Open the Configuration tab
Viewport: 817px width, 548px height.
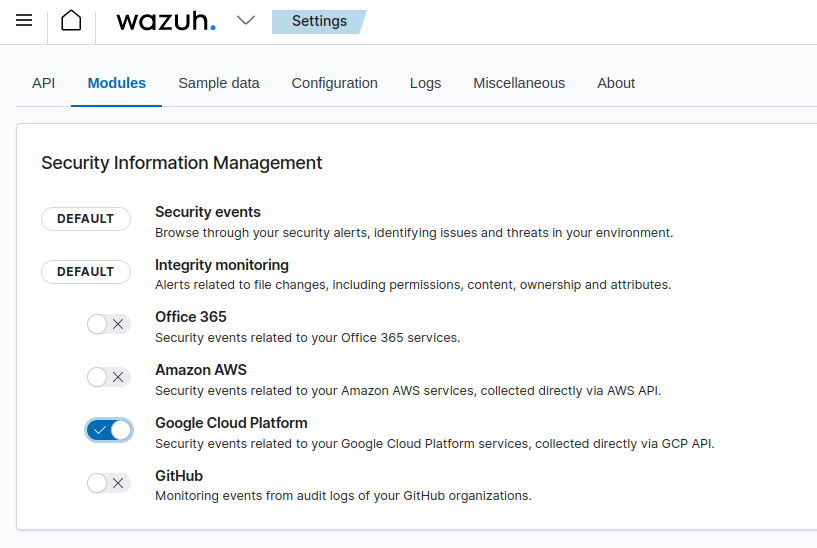point(335,83)
